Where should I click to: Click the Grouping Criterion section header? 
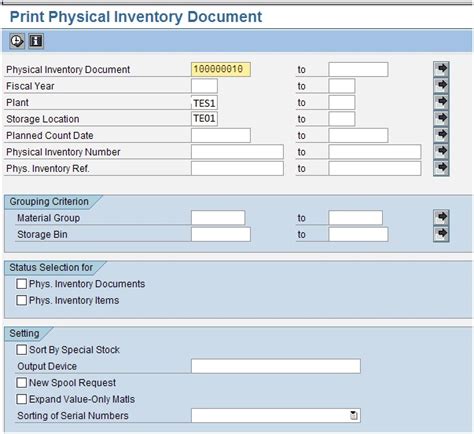pos(49,201)
